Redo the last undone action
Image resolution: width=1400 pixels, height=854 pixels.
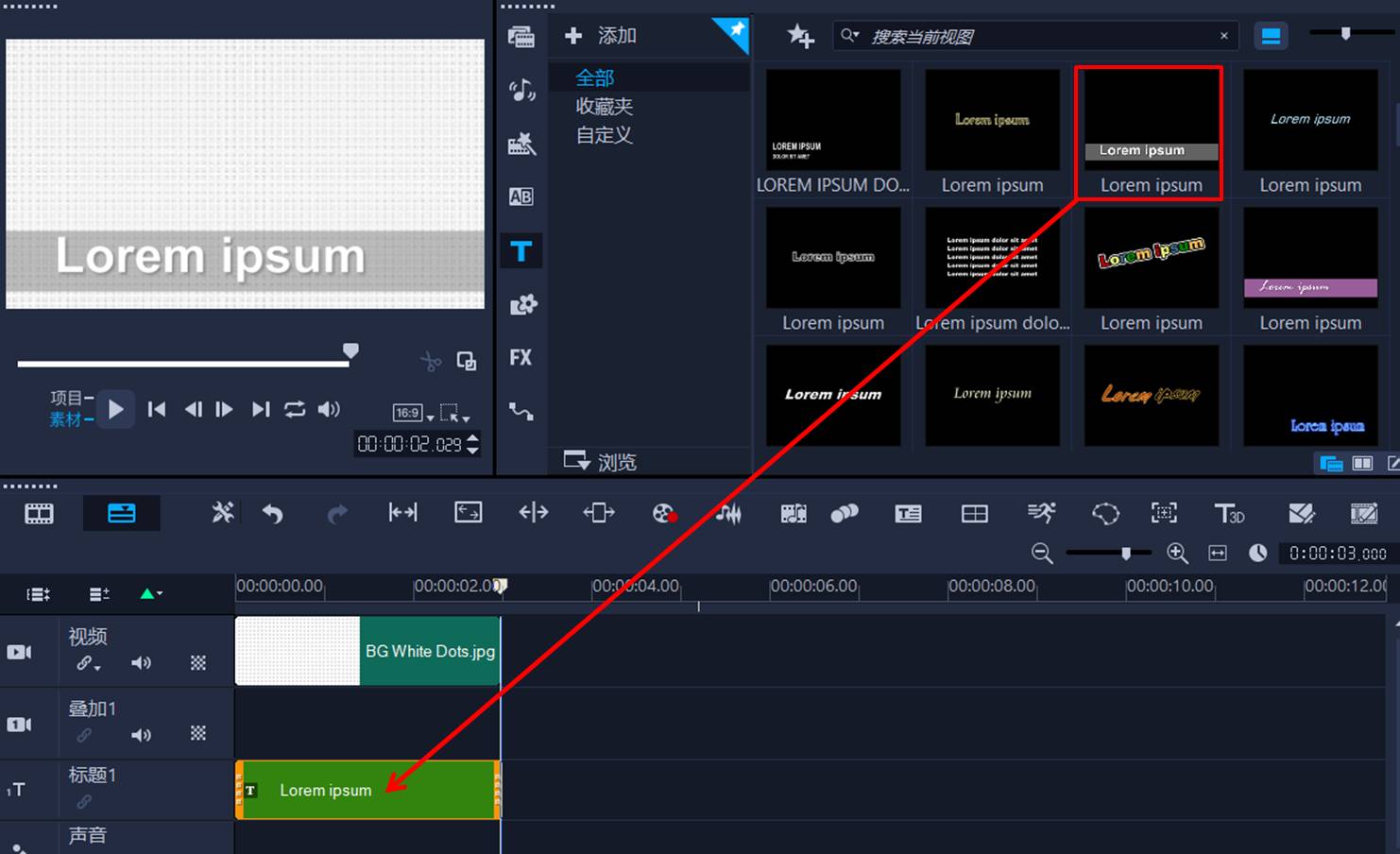tap(337, 513)
